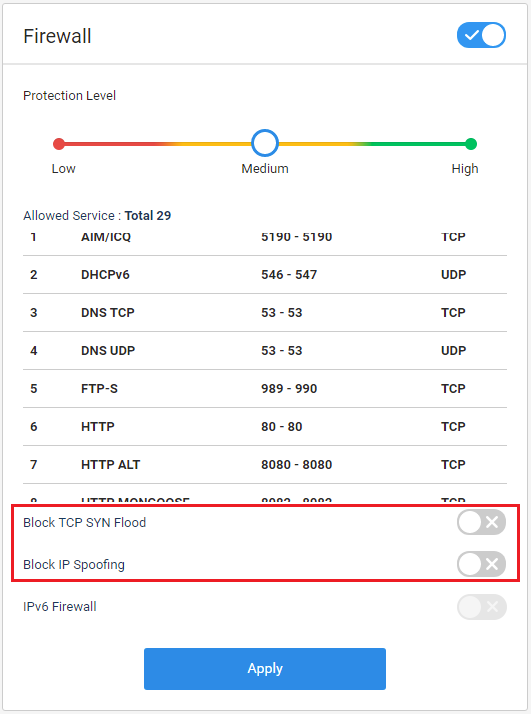The image size is (531, 714).
Task: Select the AIM/ICQ service row
Action: tap(265, 240)
